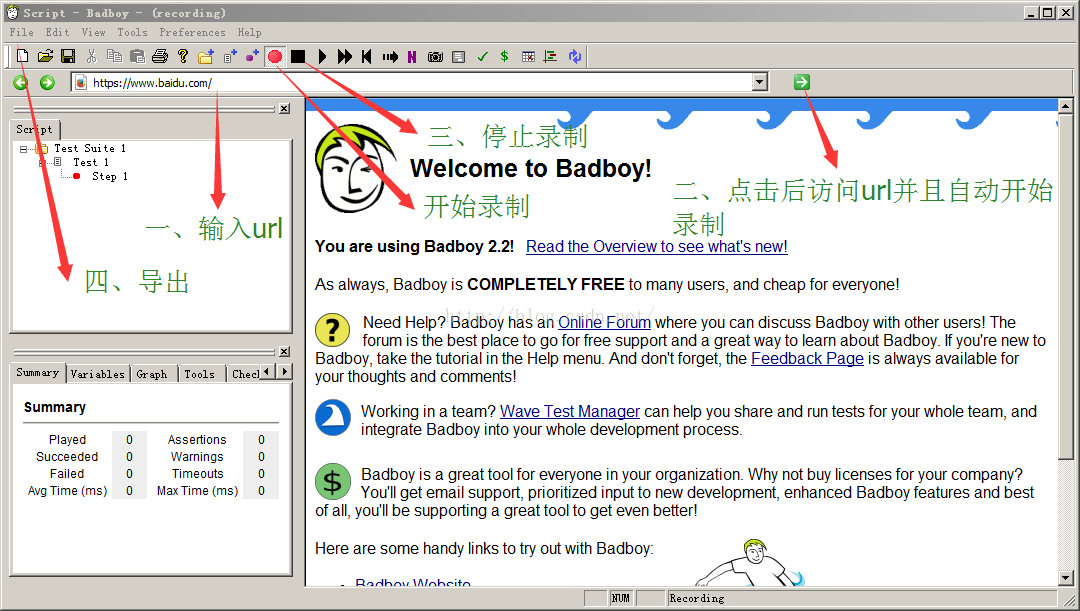The width and height of the screenshot is (1080, 611).
Task: Save the current script
Action: 68,56
